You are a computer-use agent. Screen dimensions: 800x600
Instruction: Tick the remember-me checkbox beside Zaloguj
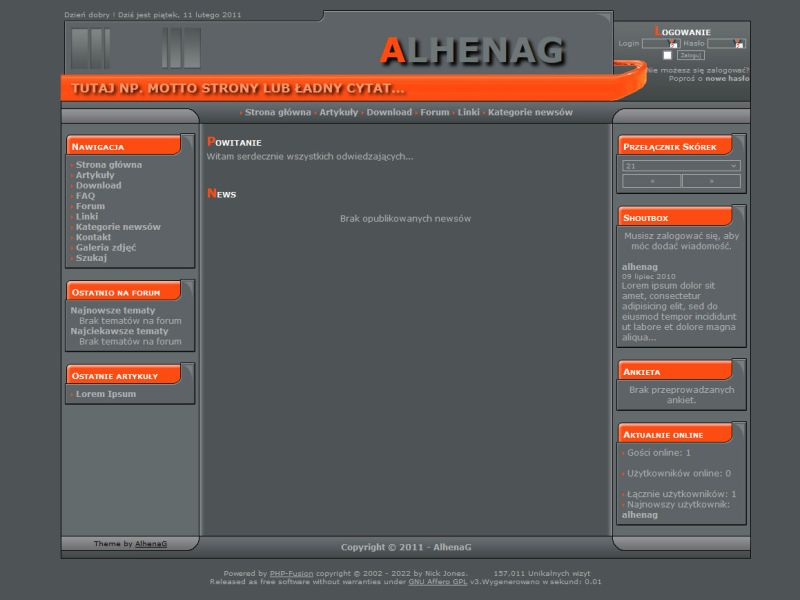pyautogui.click(x=668, y=56)
